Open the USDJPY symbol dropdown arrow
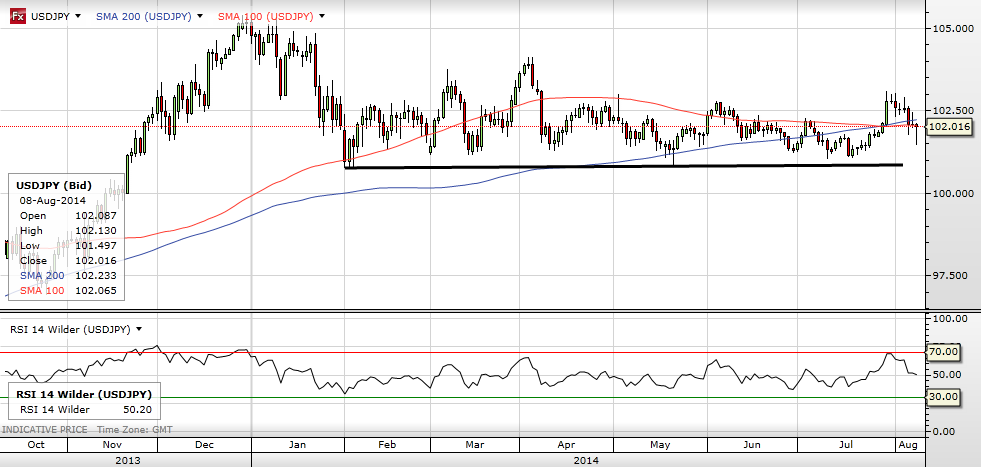Viewport: 981px width, 467px height. [x=78, y=16]
